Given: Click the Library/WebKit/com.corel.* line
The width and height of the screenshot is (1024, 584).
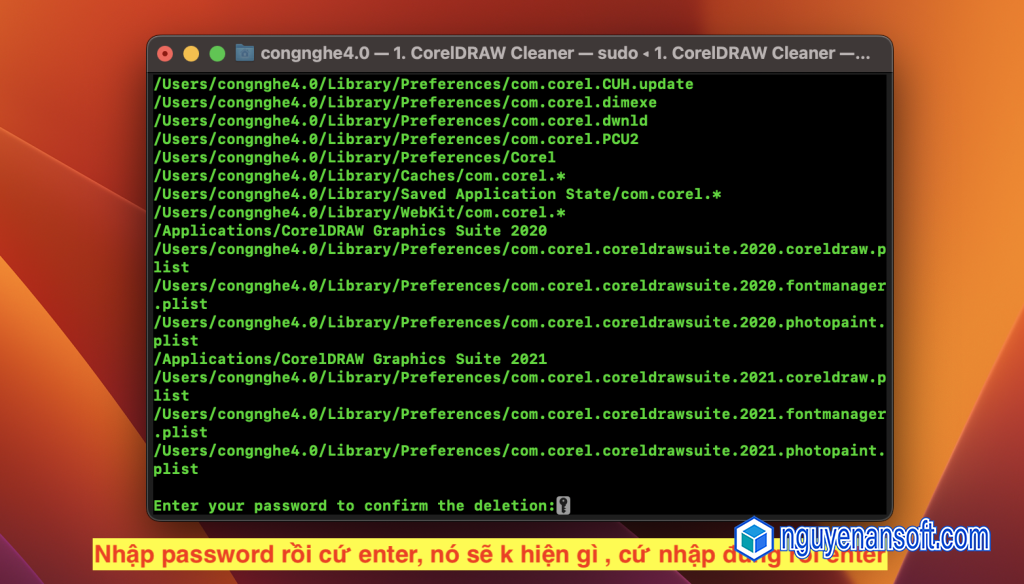Looking at the screenshot, I should [x=360, y=212].
